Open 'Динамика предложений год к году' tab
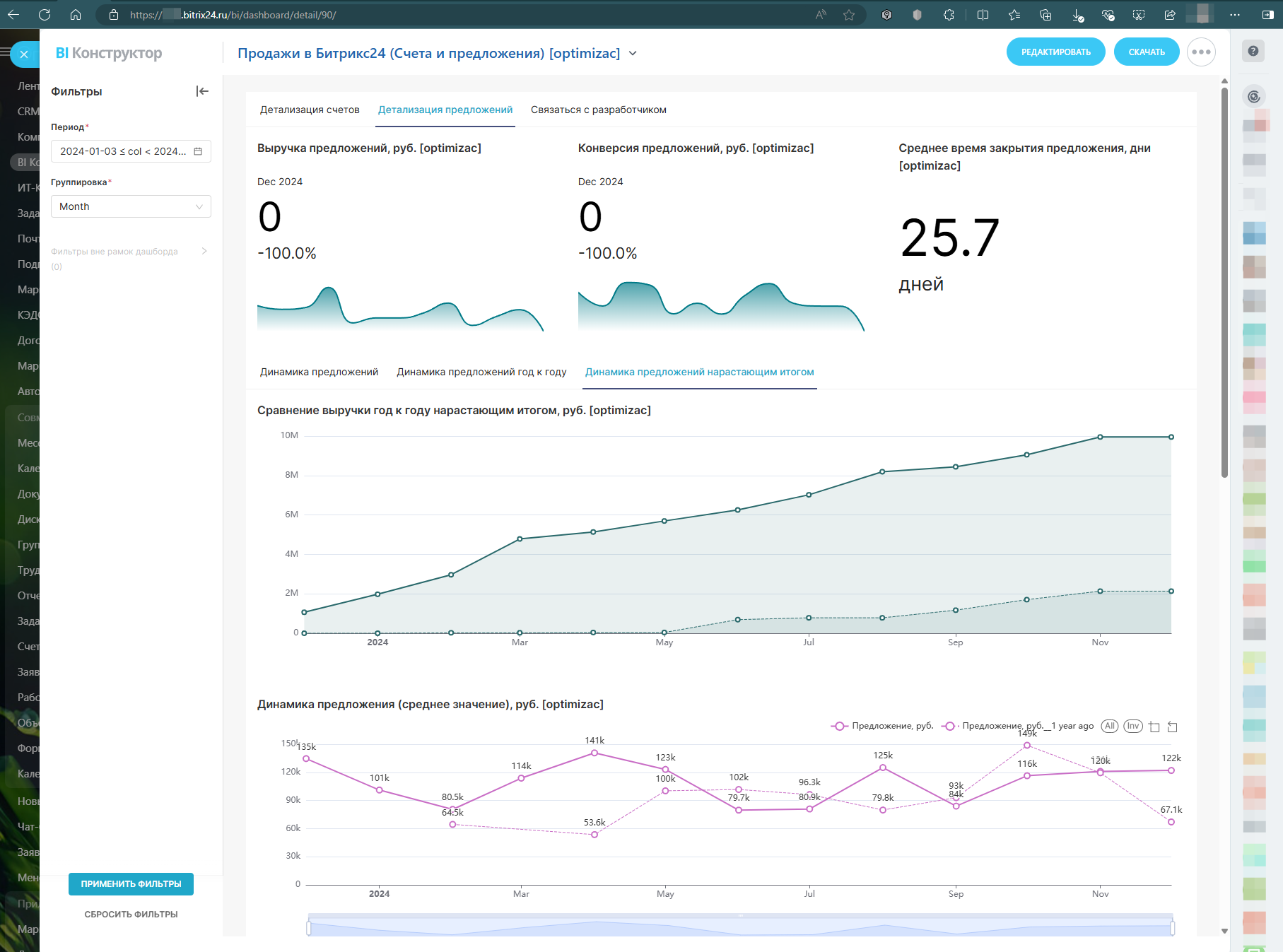Image resolution: width=1283 pixels, height=952 pixels. tap(481, 372)
